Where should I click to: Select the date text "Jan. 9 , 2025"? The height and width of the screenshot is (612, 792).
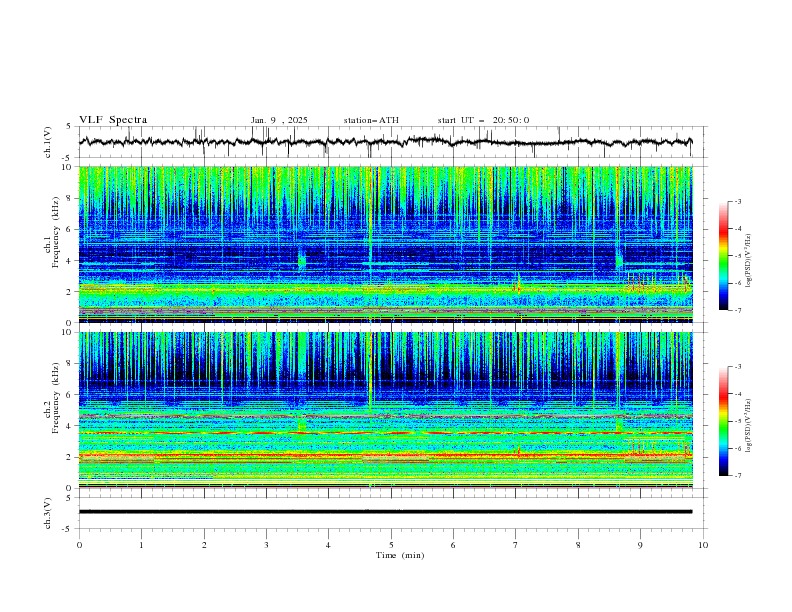point(279,120)
